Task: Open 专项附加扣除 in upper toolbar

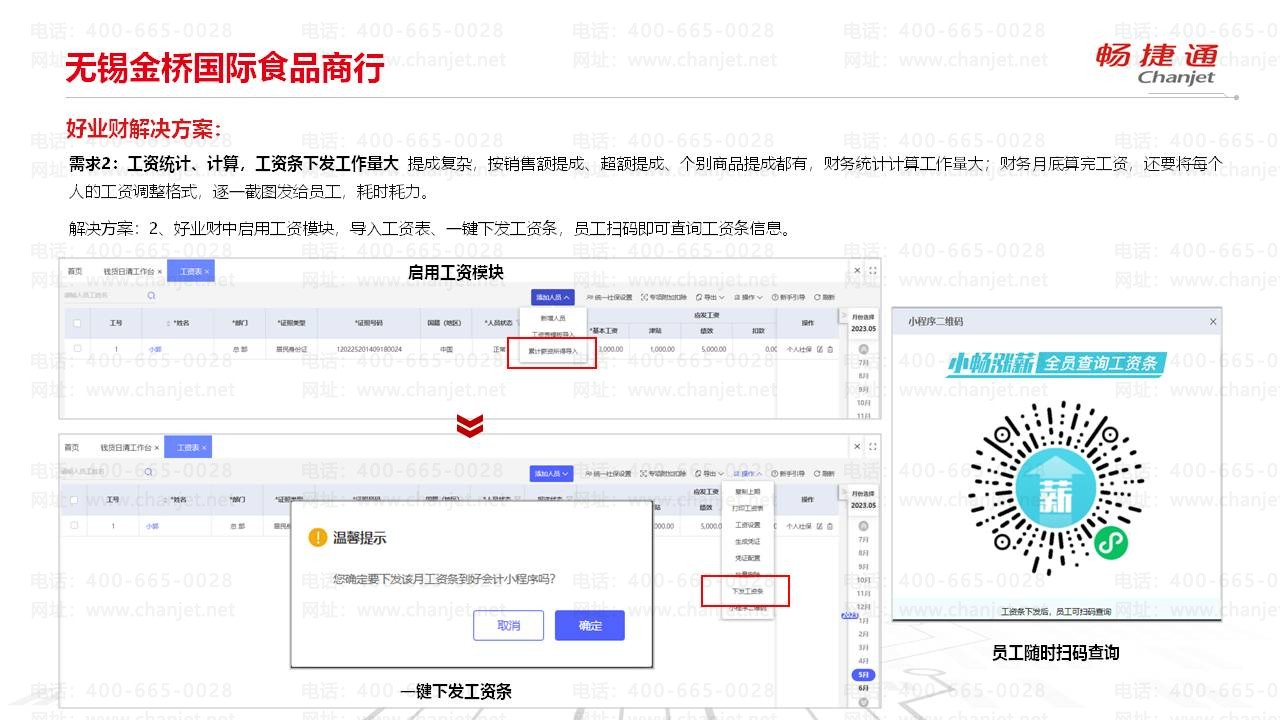Action: pos(664,297)
